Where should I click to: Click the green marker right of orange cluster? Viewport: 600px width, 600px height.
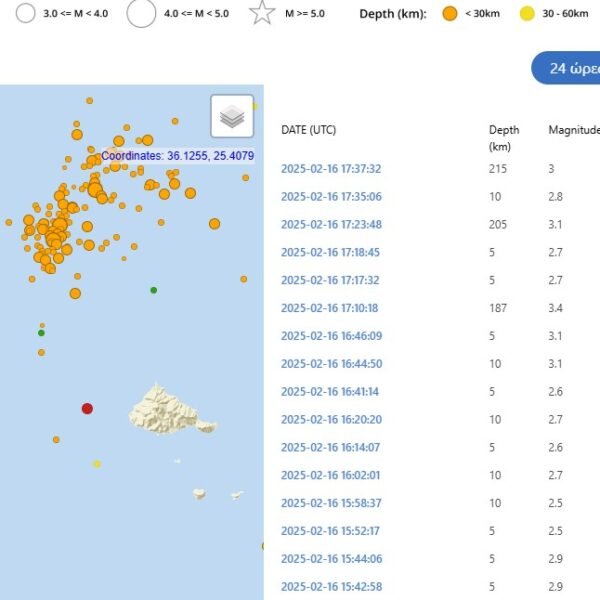pyautogui.click(x=153, y=290)
